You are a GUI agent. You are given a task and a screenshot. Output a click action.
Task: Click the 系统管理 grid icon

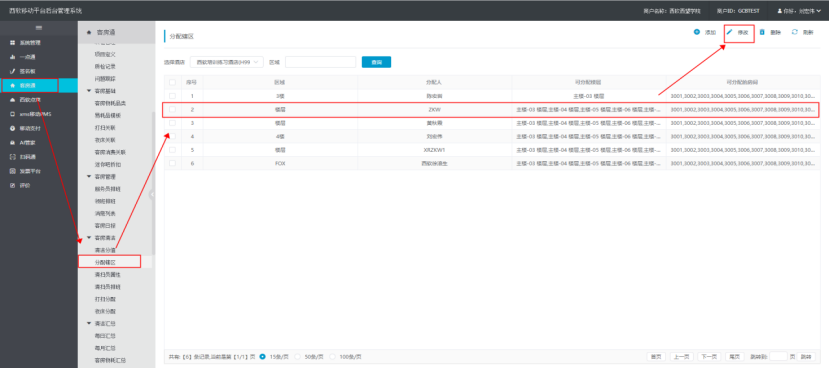click(13, 43)
